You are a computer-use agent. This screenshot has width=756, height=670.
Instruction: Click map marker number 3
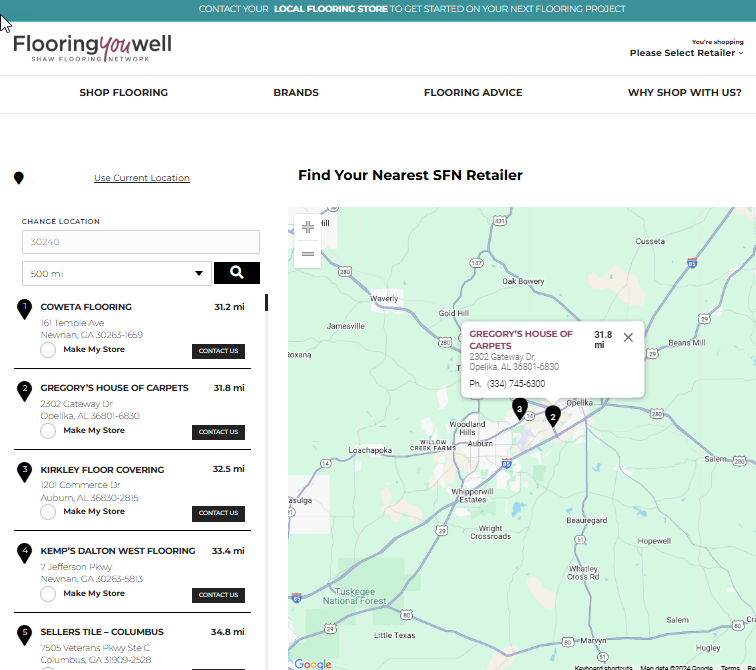520,409
